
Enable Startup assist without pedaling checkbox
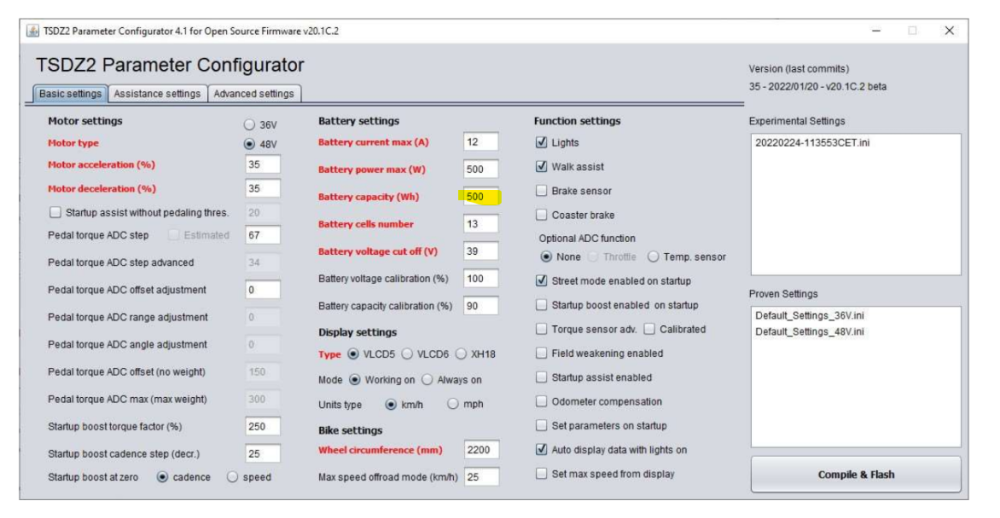click(55, 213)
